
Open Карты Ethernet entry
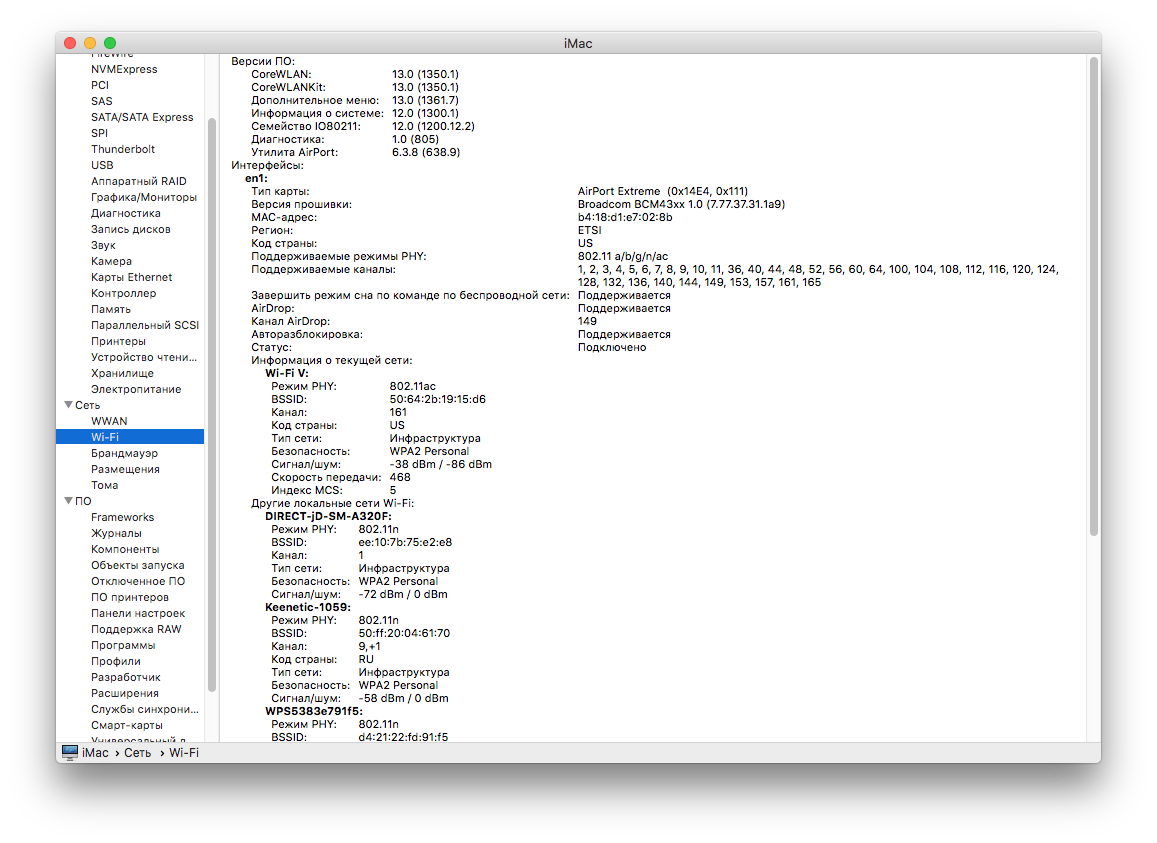pyautogui.click(x=131, y=277)
